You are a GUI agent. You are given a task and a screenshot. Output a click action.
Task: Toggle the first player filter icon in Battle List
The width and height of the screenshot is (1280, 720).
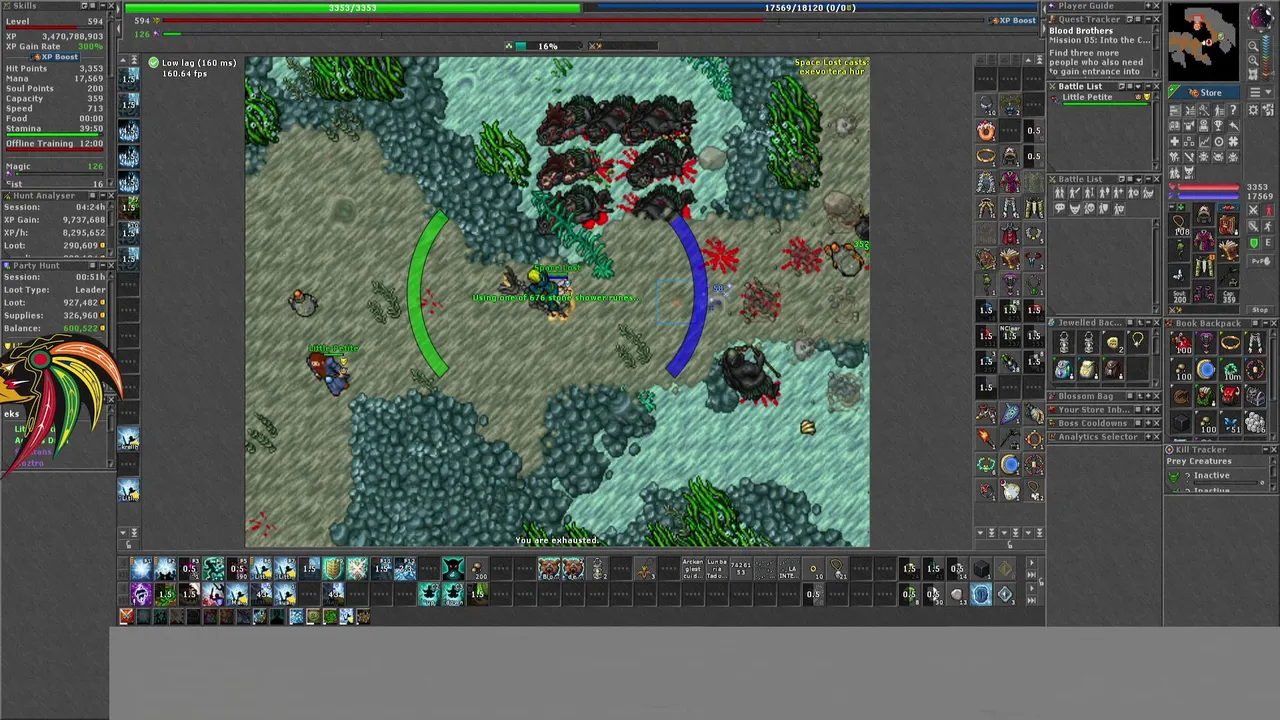tap(1059, 193)
